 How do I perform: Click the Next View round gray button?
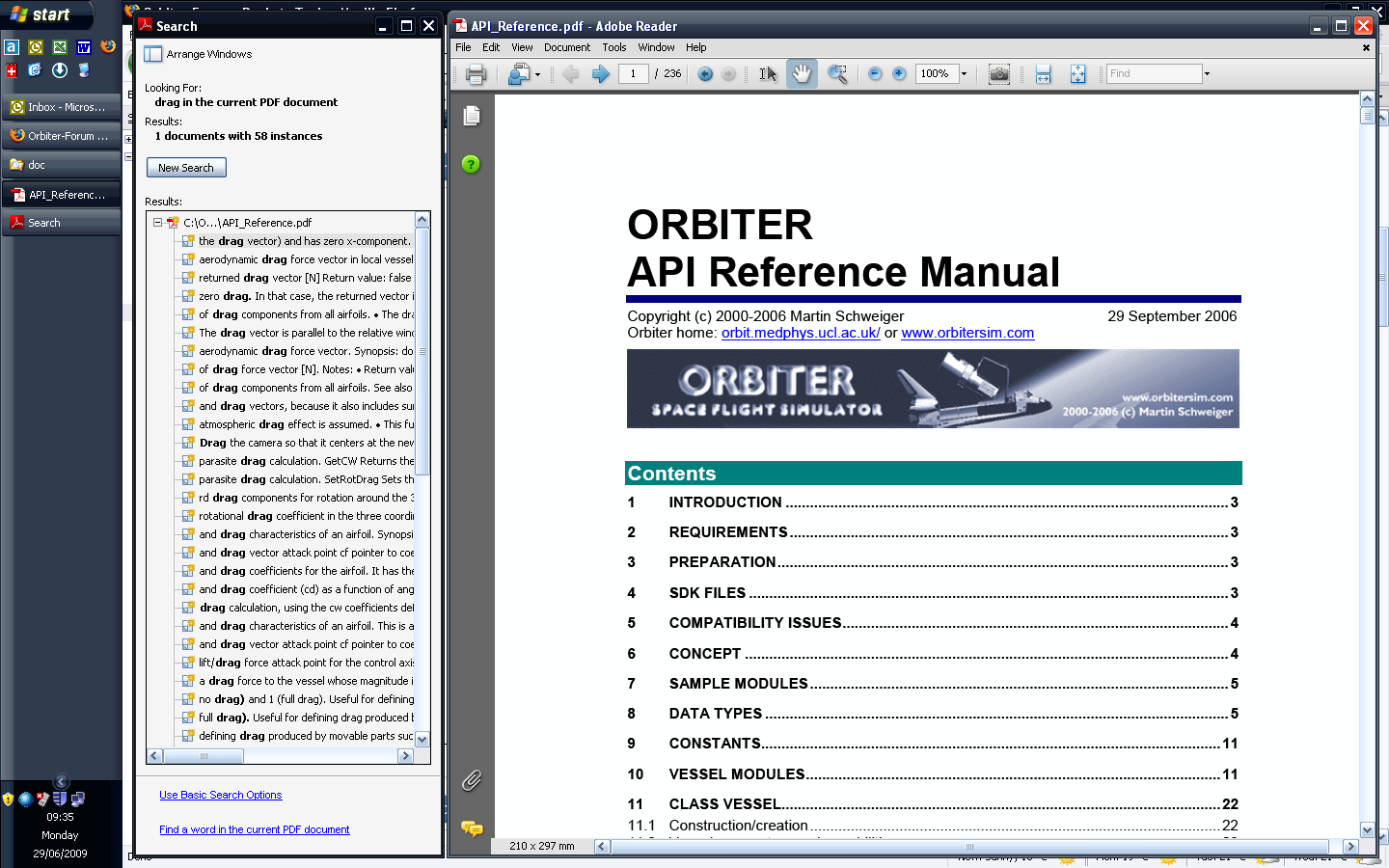pos(729,74)
